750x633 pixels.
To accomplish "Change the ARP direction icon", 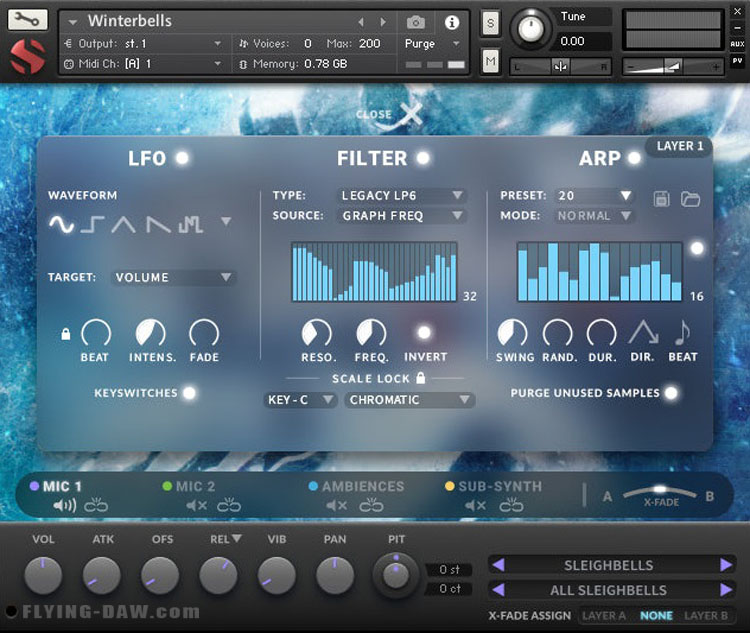I will pyautogui.click(x=643, y=332).
